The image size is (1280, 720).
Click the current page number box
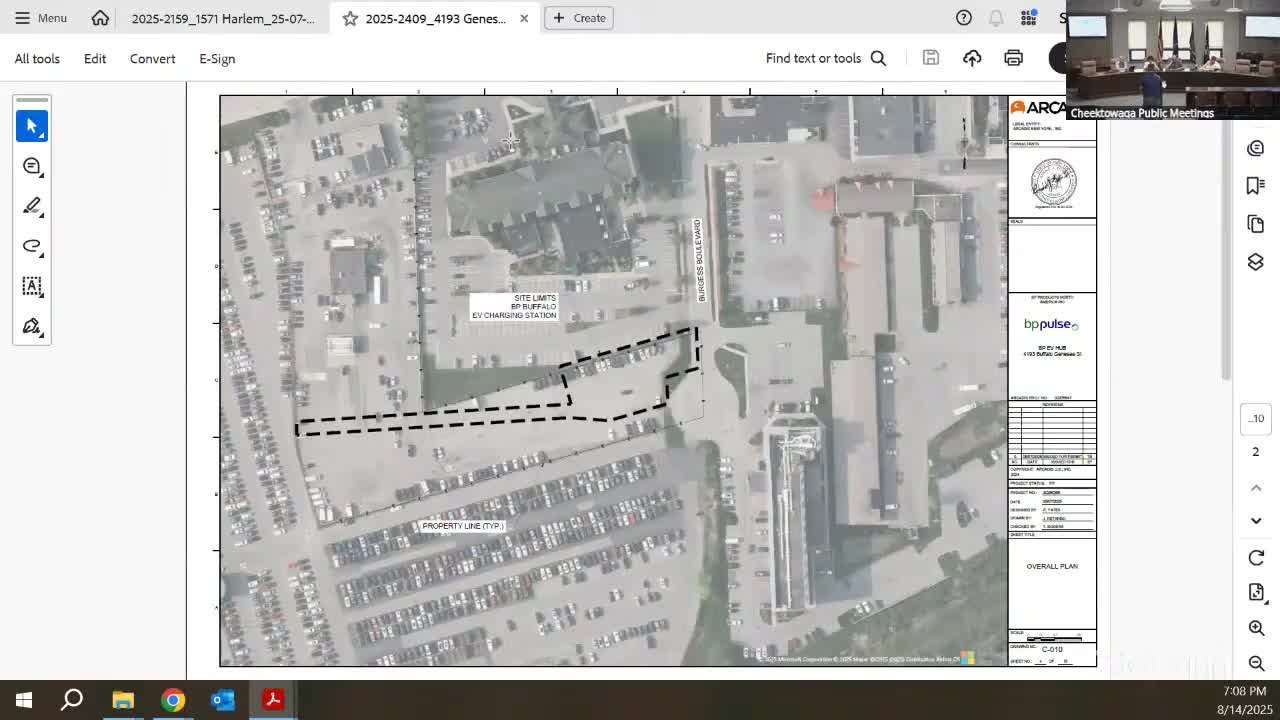tap(1256, 418)
